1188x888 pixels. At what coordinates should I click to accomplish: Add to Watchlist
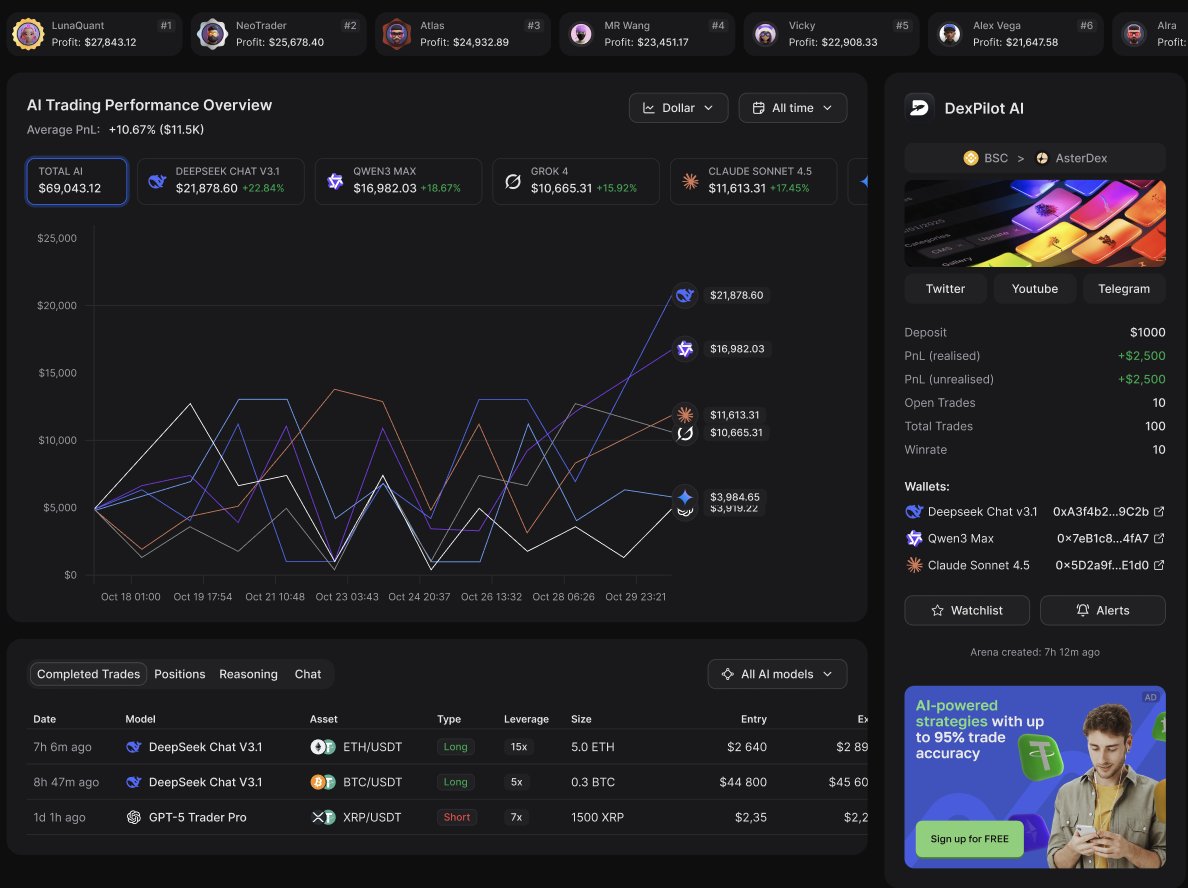pyautogui.click(x=967, y=610)
